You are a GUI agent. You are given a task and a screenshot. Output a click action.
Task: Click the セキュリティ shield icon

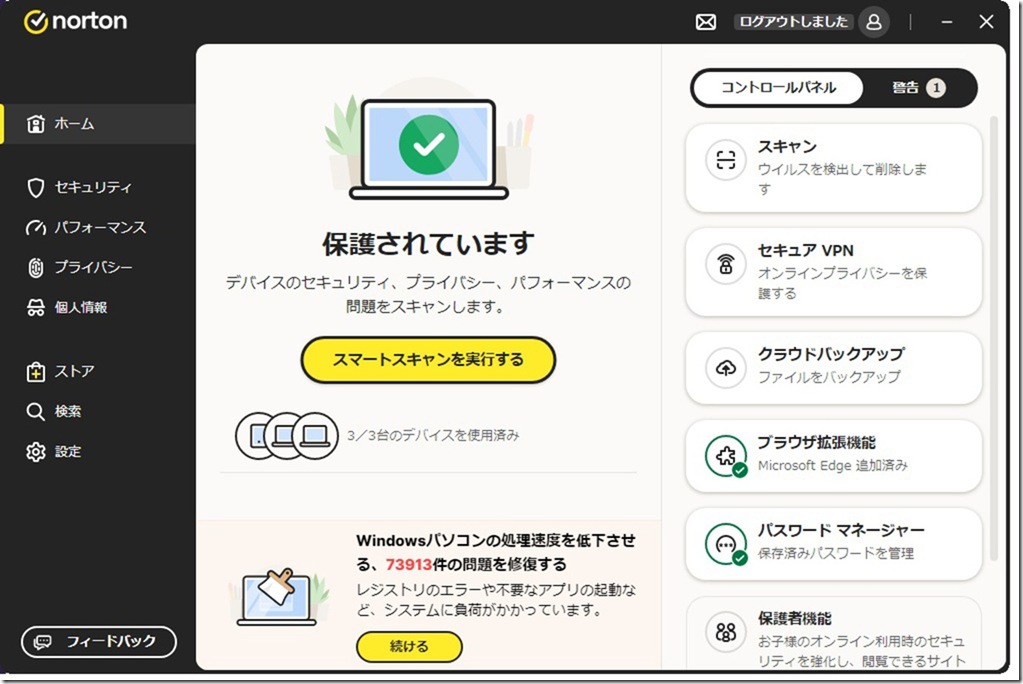coord(35,188)
